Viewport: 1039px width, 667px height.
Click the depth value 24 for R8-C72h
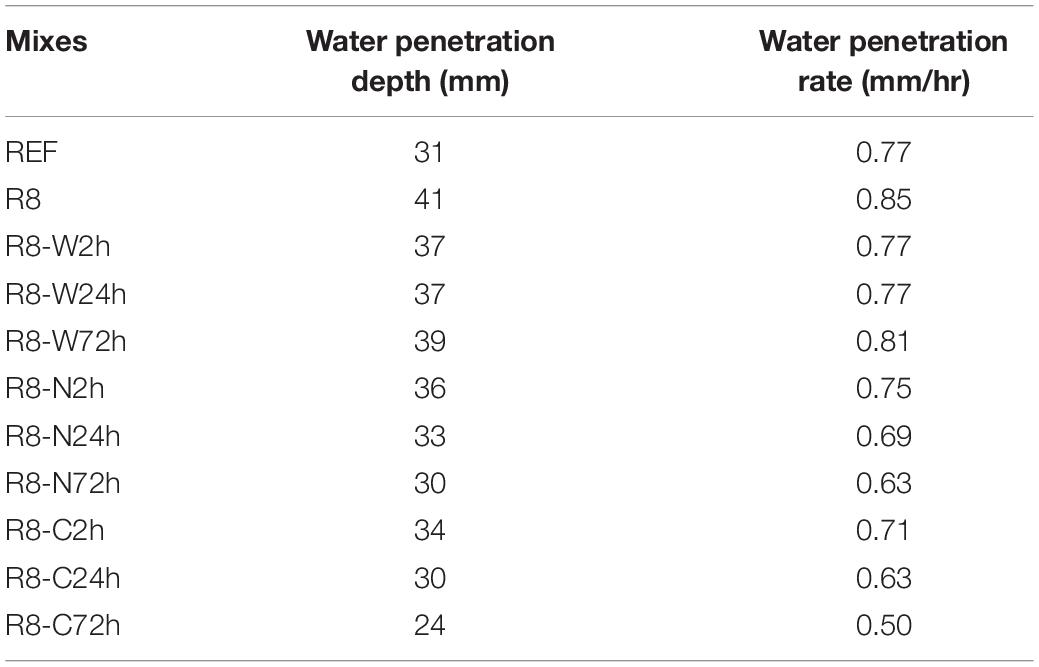(429, 625)
